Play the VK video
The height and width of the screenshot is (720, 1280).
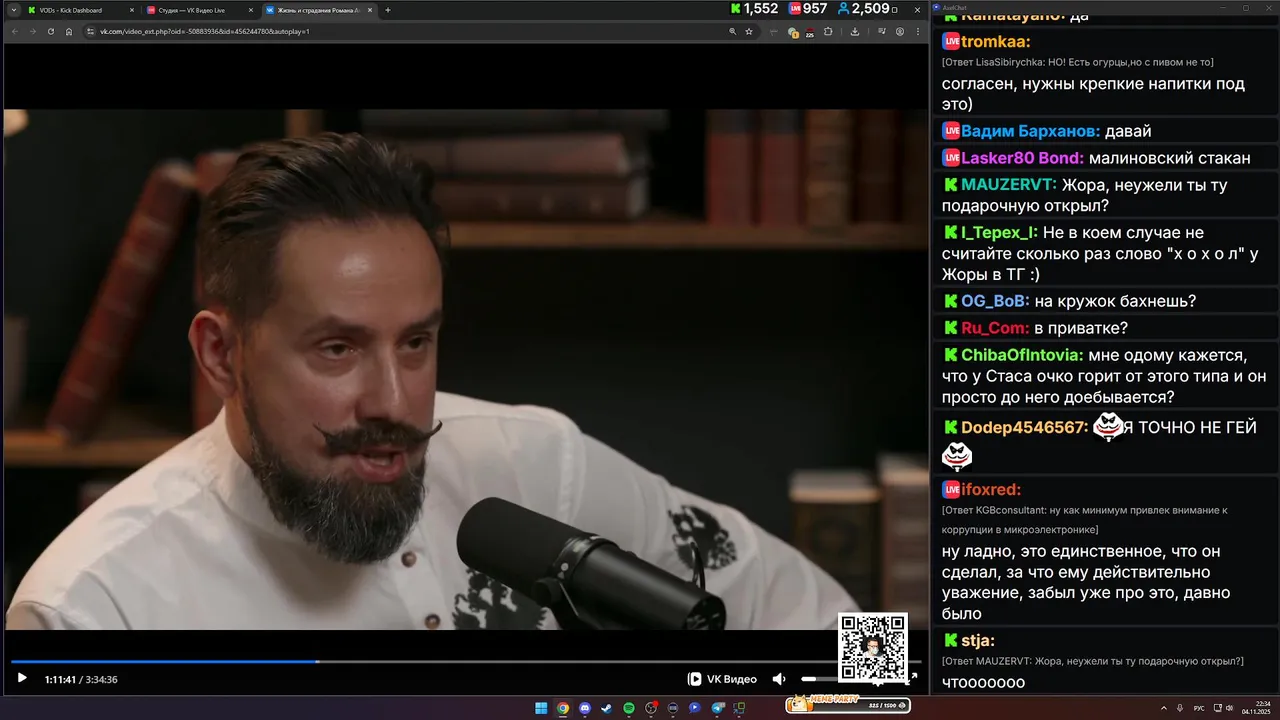[22, 678]
